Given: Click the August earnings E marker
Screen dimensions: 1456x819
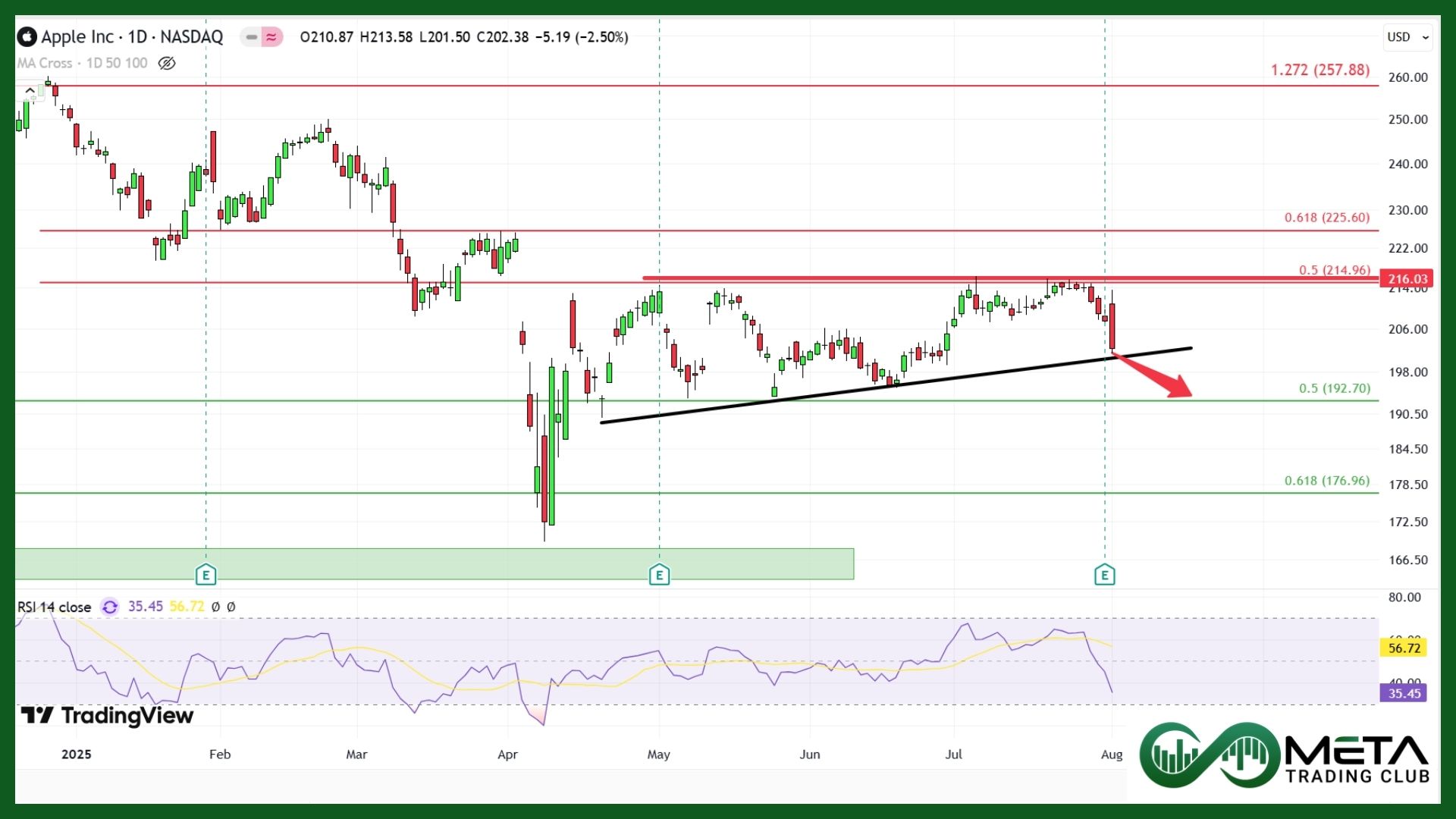Looking at the screenshot, I should point(1104,575).
